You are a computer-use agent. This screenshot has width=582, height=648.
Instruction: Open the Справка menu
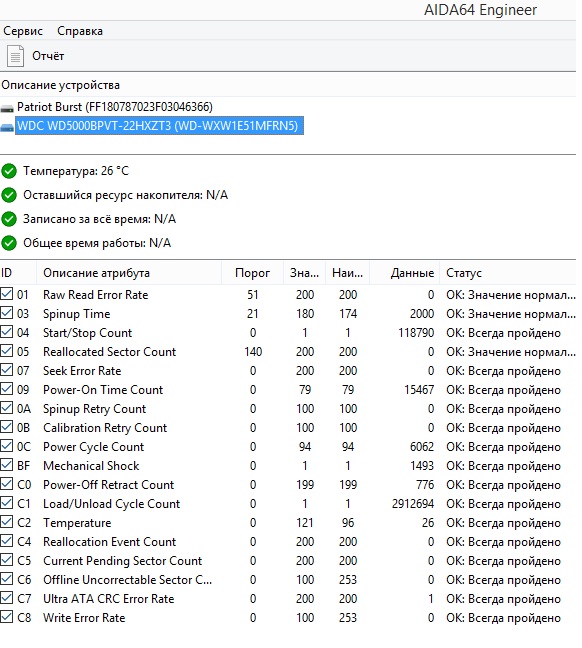pyautogui.click(x=80, y=31)
